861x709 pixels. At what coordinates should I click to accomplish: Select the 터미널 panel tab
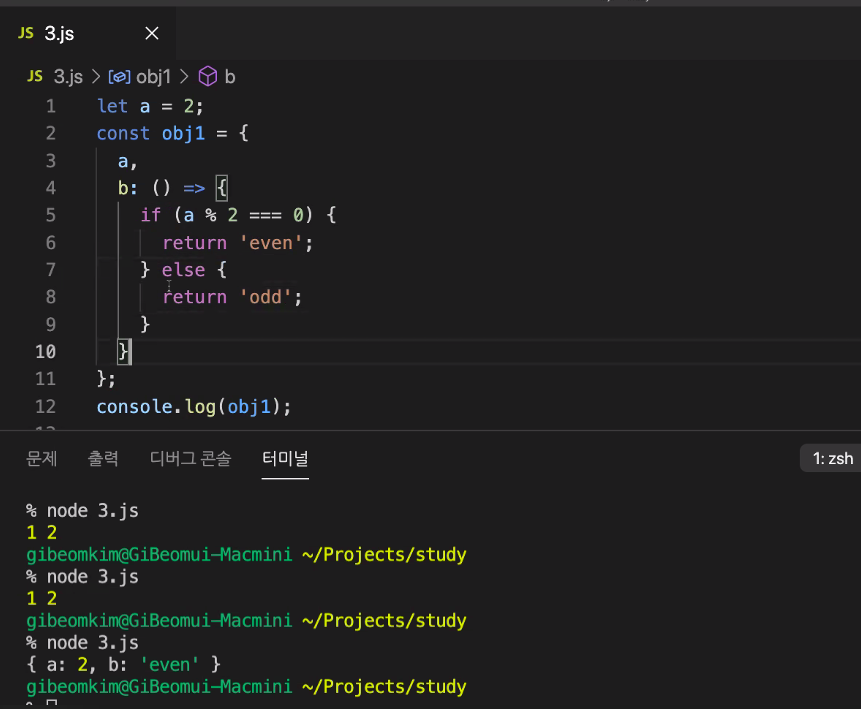tap(285, 459)
